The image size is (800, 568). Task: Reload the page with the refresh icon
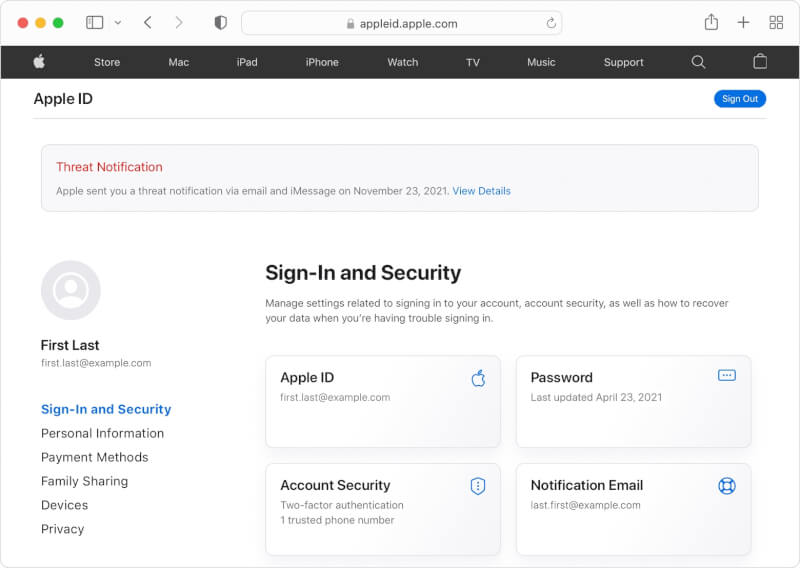point(551,23)
